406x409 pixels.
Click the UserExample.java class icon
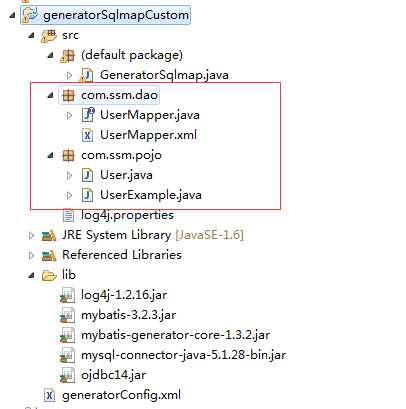(87, 195)
